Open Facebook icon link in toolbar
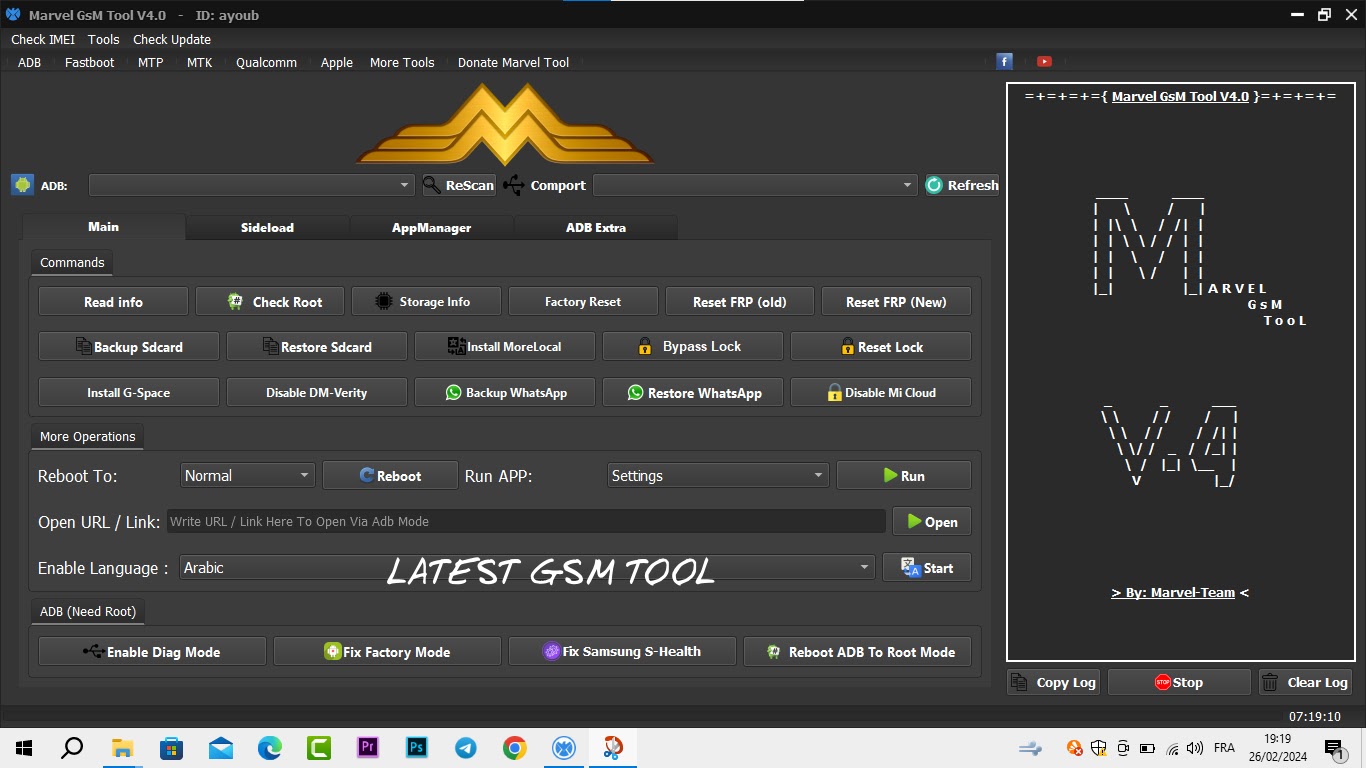The height and width of the screenshot is (768, 1366). pos(1005,62)
